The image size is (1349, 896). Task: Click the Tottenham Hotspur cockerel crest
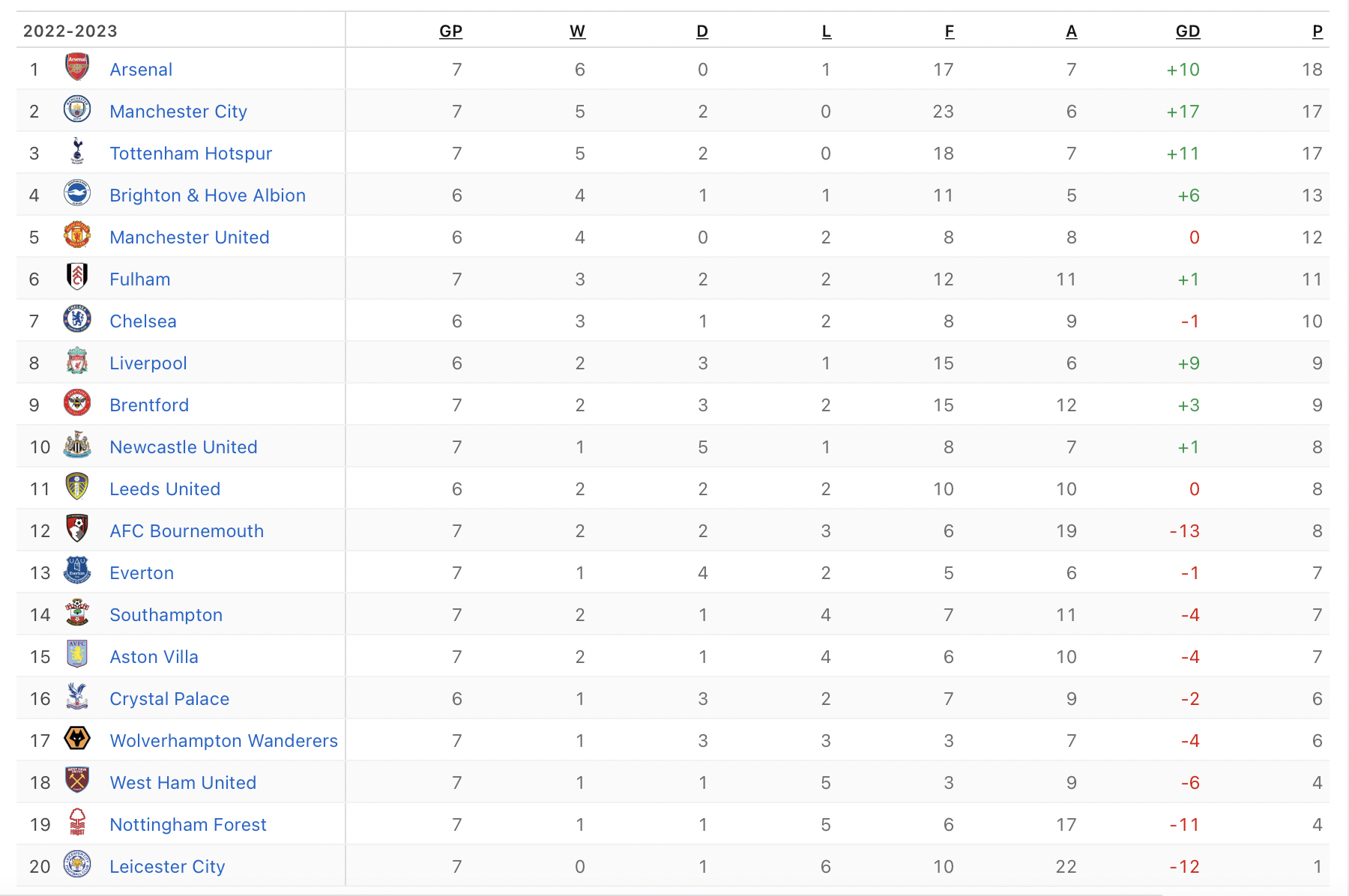(77, 151)
